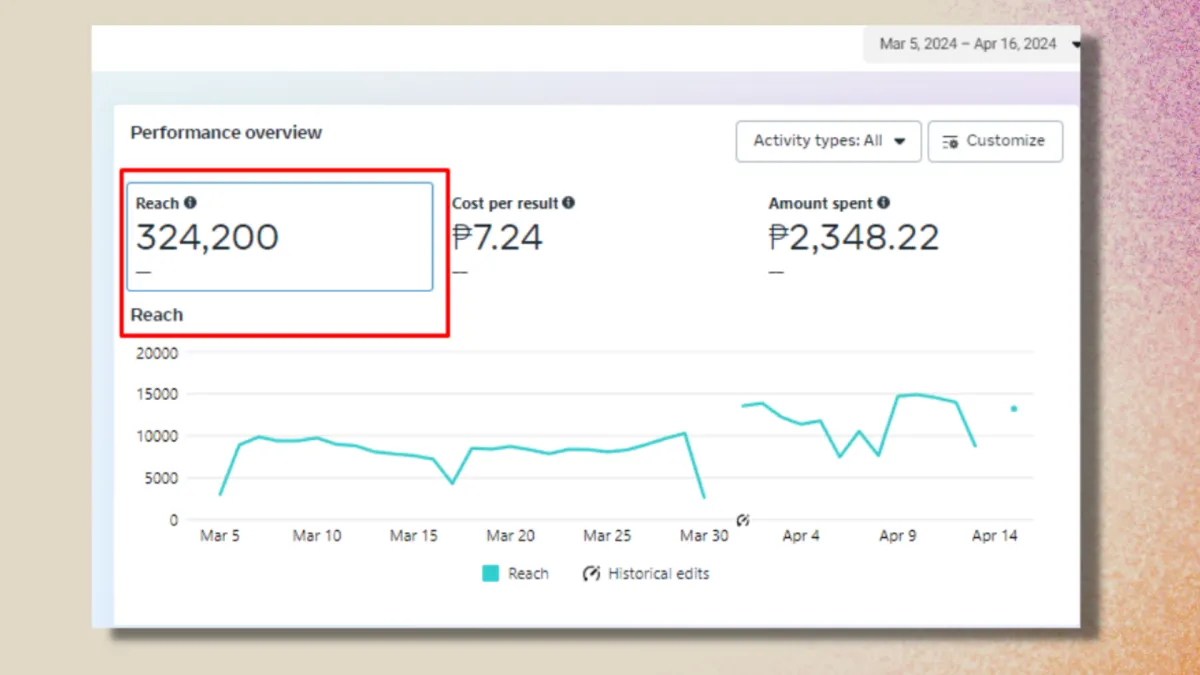Click the Mar 20 axis label
Image resolution: width=1200 pixels, height=675 pixels.
tap(511, 536)
